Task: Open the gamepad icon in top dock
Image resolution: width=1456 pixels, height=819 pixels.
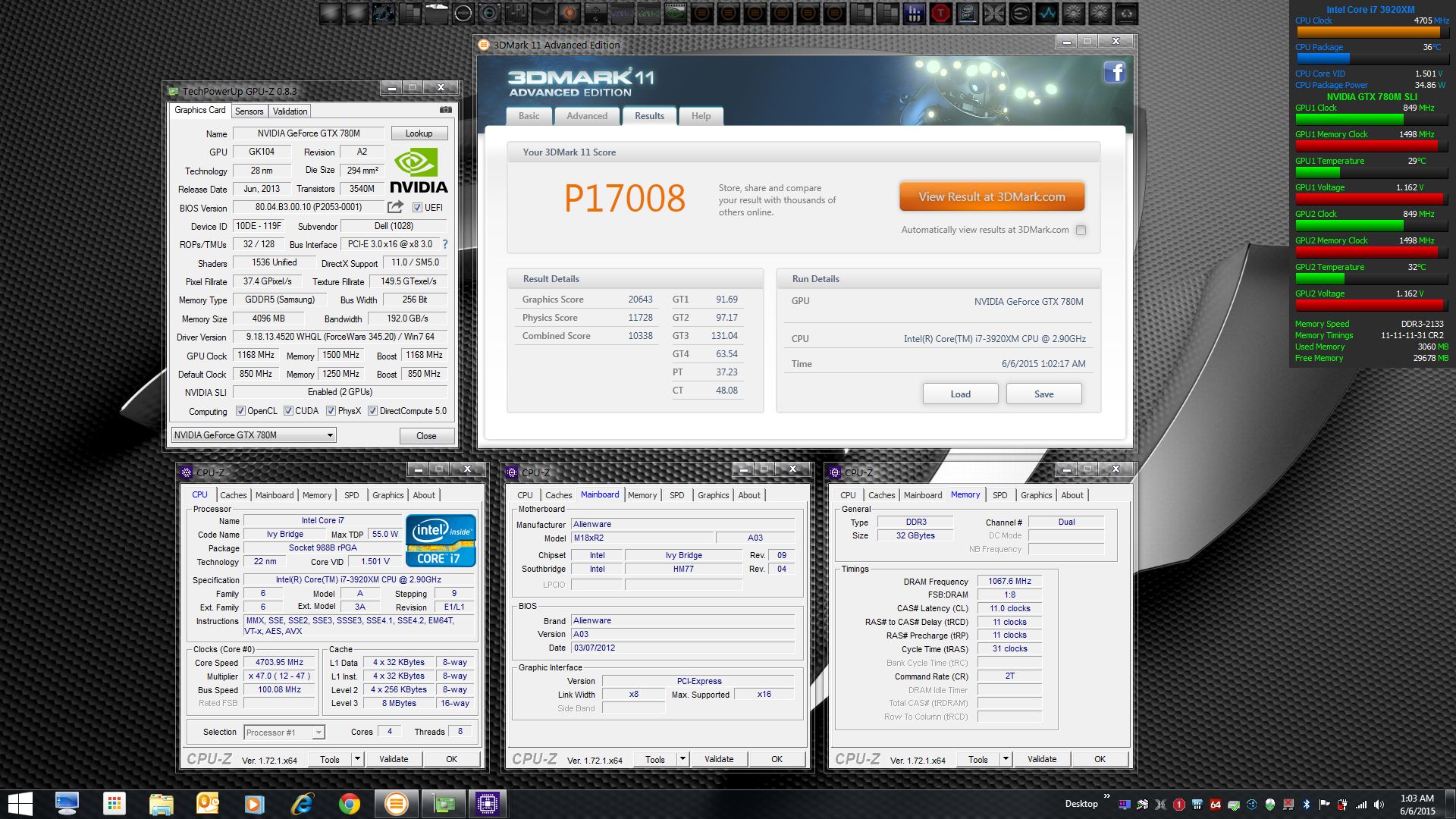Action: [x=596, y=13]
